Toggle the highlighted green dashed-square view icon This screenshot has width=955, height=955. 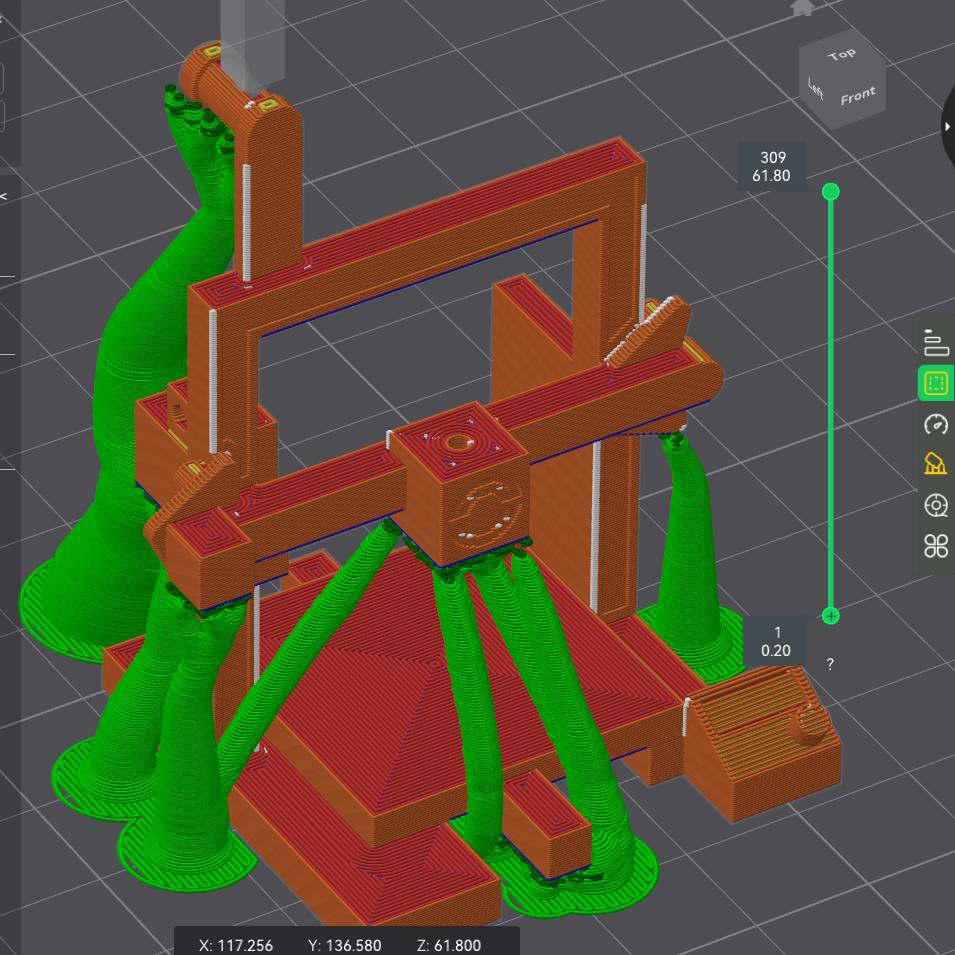(x=936, y=383)
